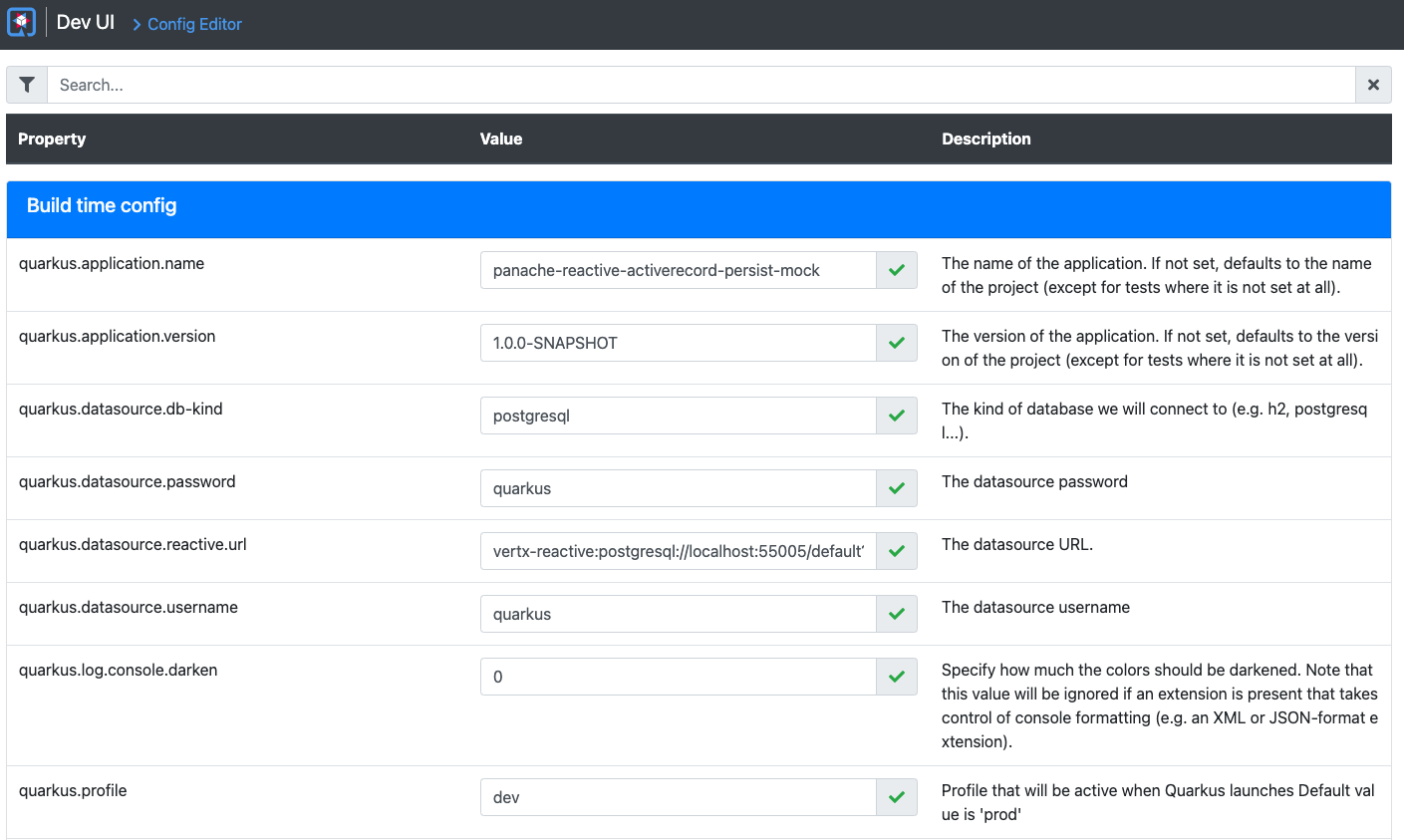Click the 1.0.0-SNAPSHOT version input
1404x840 pixels.
678,343
